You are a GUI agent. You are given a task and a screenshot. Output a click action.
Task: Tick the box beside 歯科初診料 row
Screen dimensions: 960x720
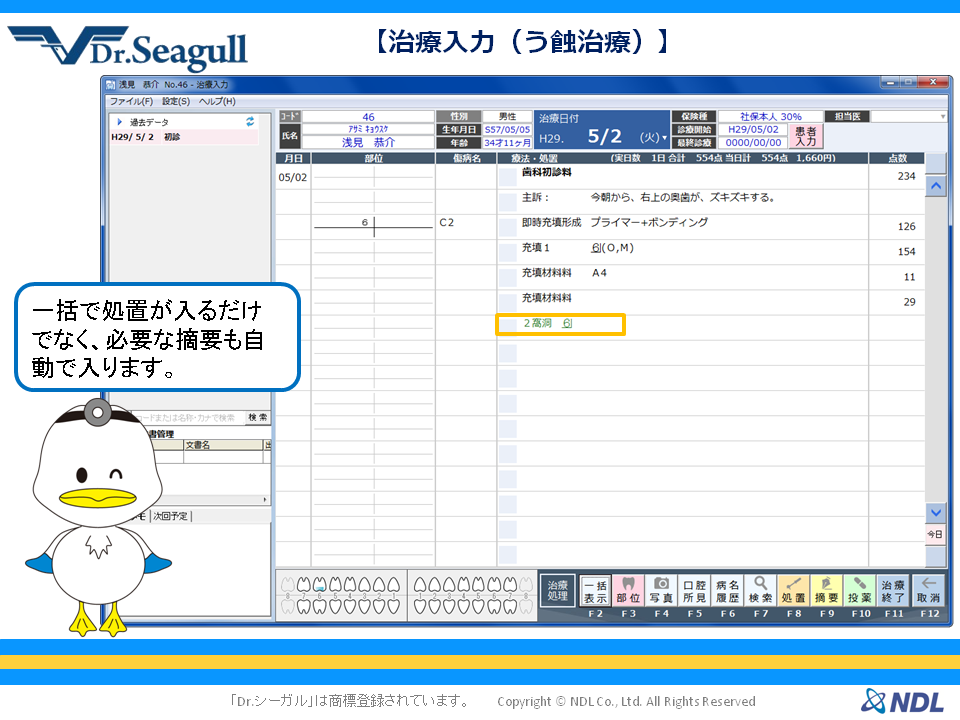point(508,177)
